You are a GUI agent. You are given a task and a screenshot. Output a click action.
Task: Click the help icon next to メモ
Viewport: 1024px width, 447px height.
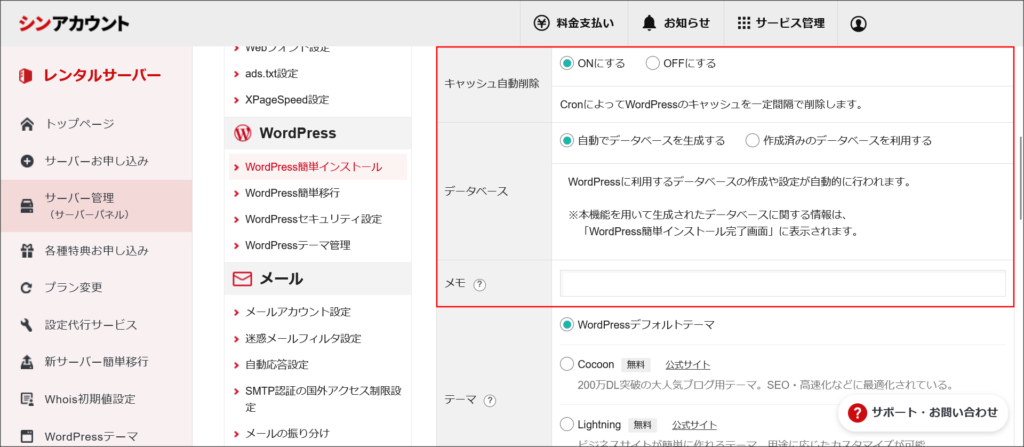[480, 284]
